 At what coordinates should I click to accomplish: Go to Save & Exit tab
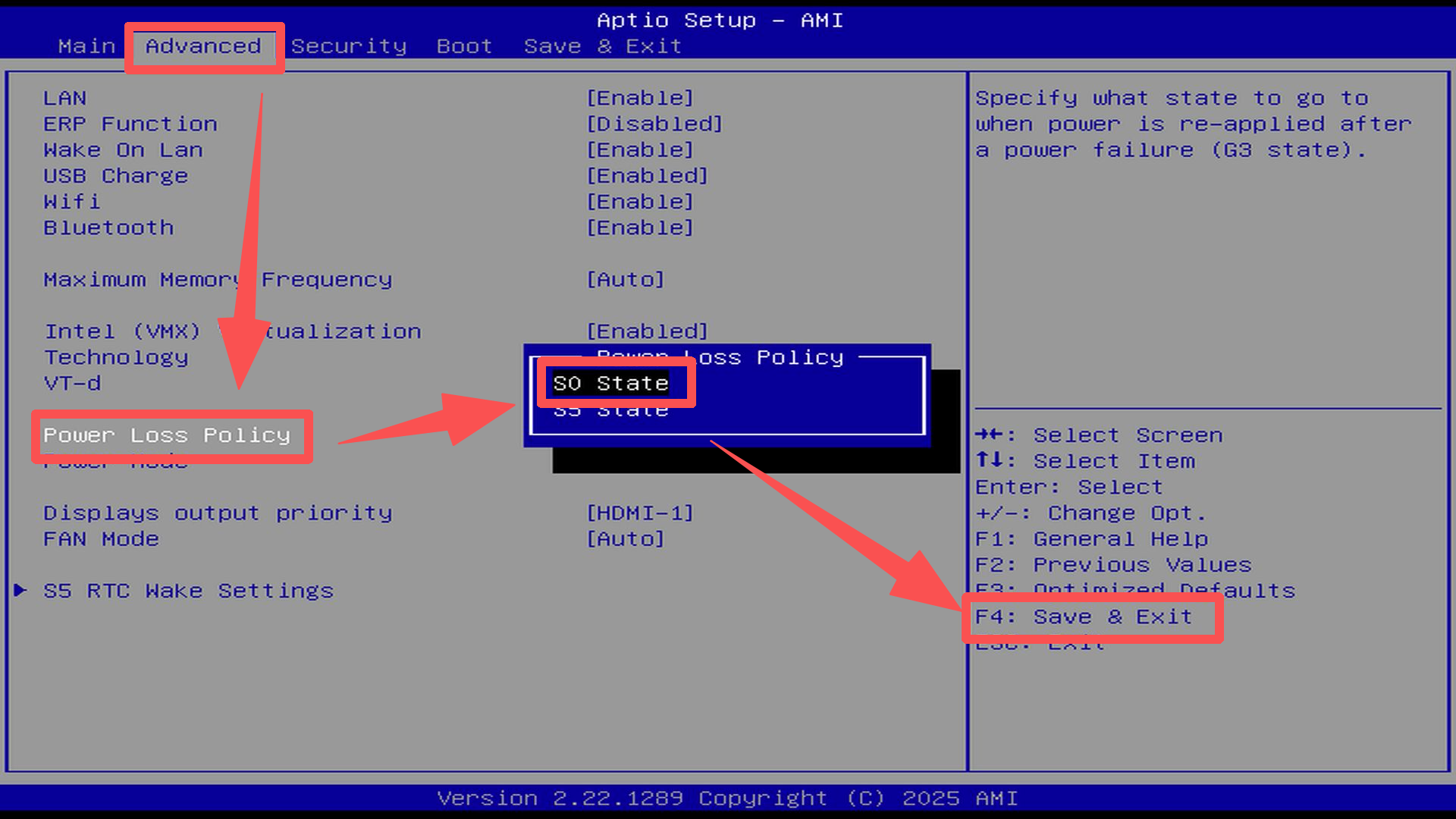click(x=602, y=46)
